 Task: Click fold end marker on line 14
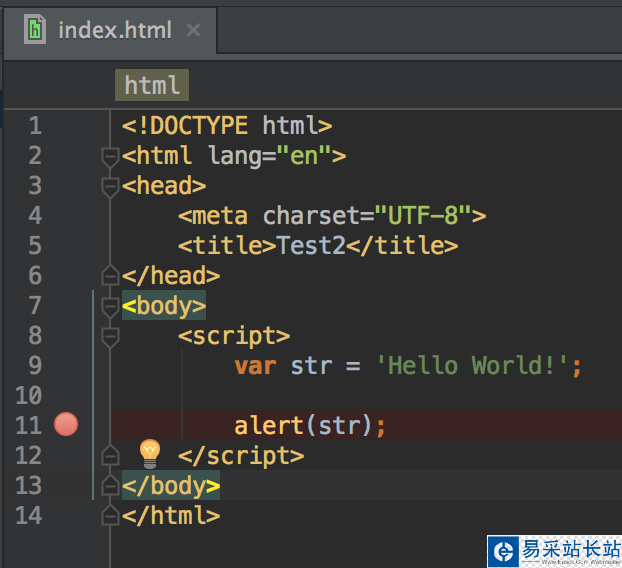tap(110, 516)
